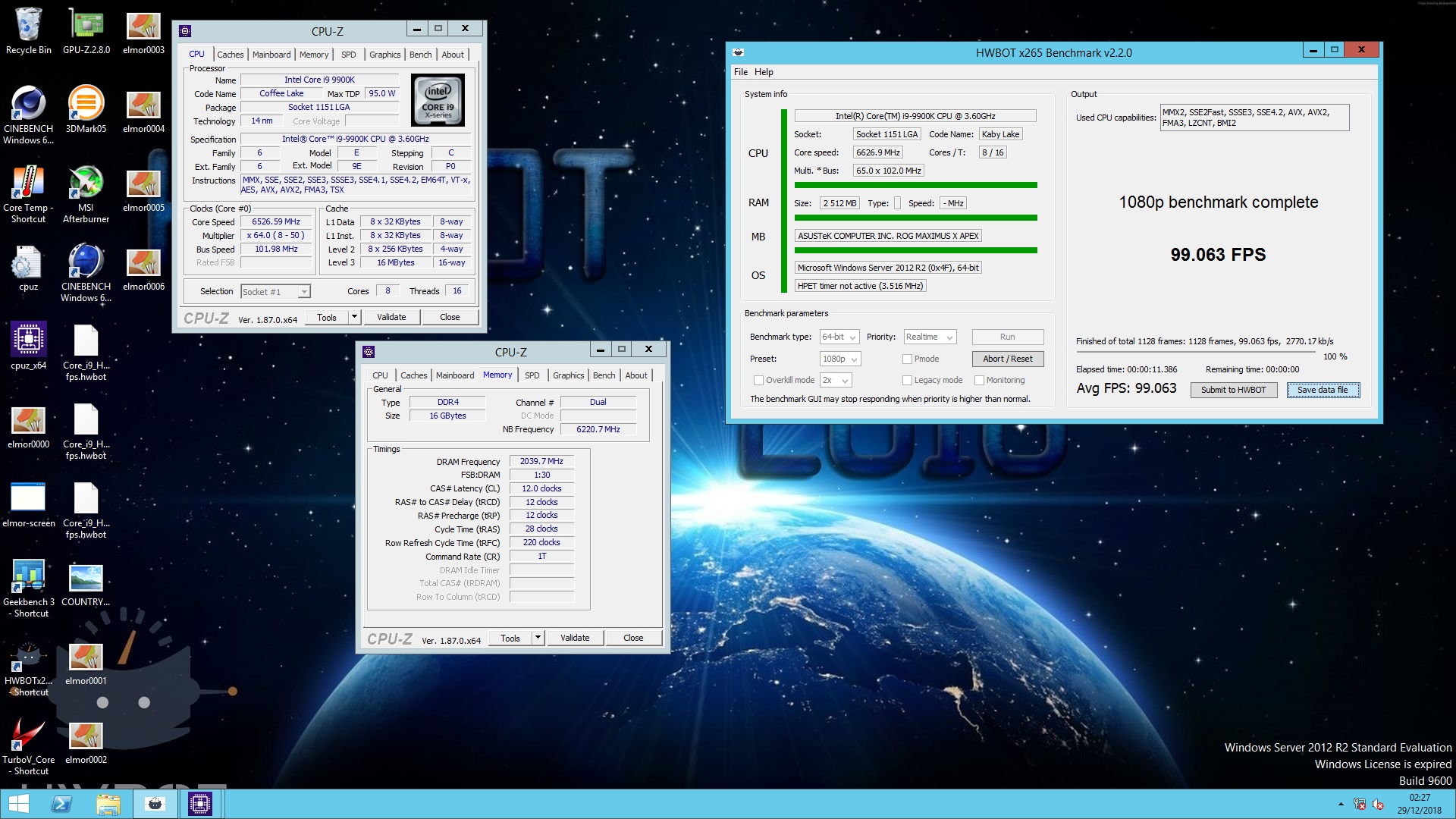Open PowerShell from the taskbar
Screen dimensions: 1456x819
coord(62,804)
